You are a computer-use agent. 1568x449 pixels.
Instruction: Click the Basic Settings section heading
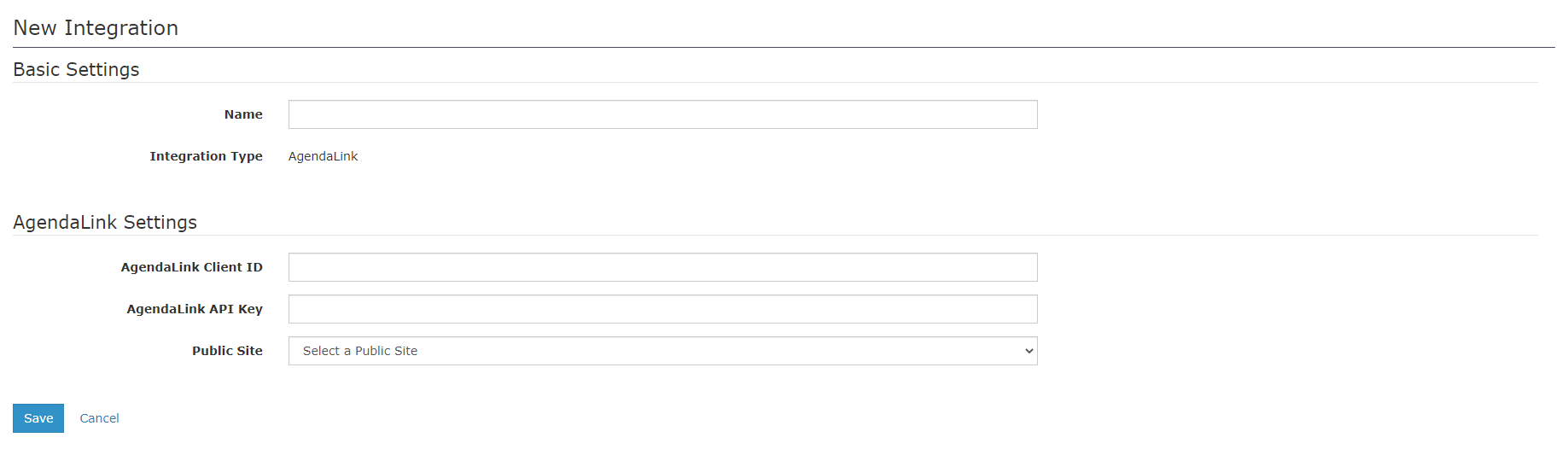(76, 70)
